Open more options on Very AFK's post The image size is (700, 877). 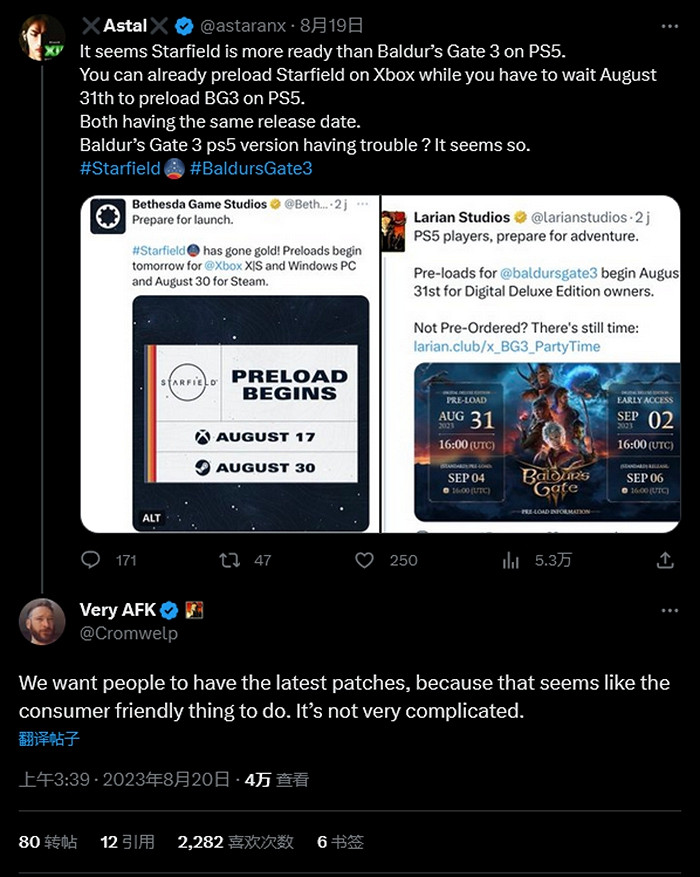coord(665,610)
